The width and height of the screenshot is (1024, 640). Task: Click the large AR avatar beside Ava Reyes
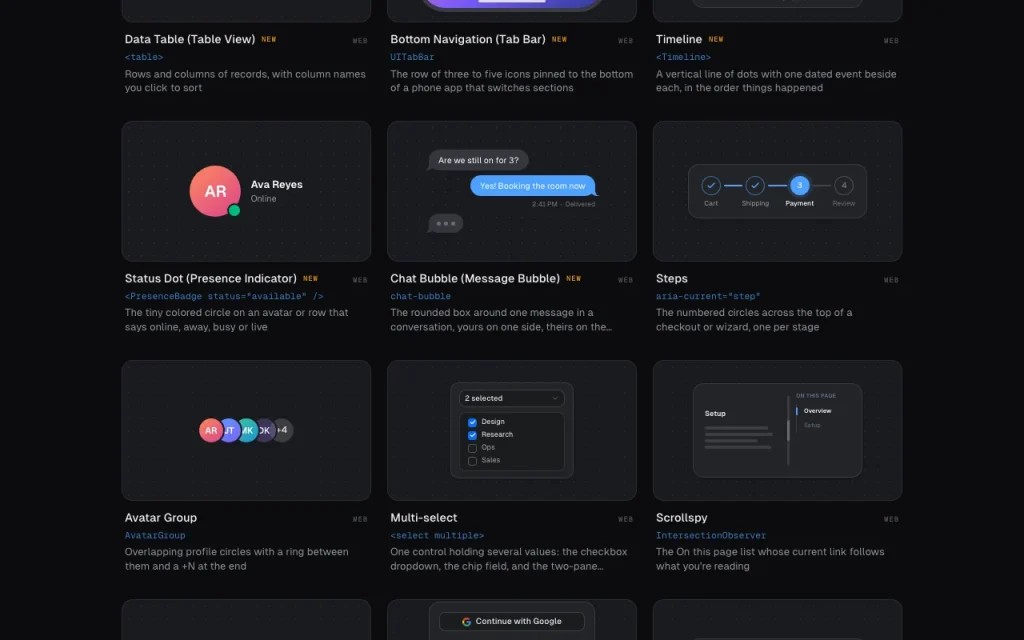pyautogui.click(x=215, y=191)
